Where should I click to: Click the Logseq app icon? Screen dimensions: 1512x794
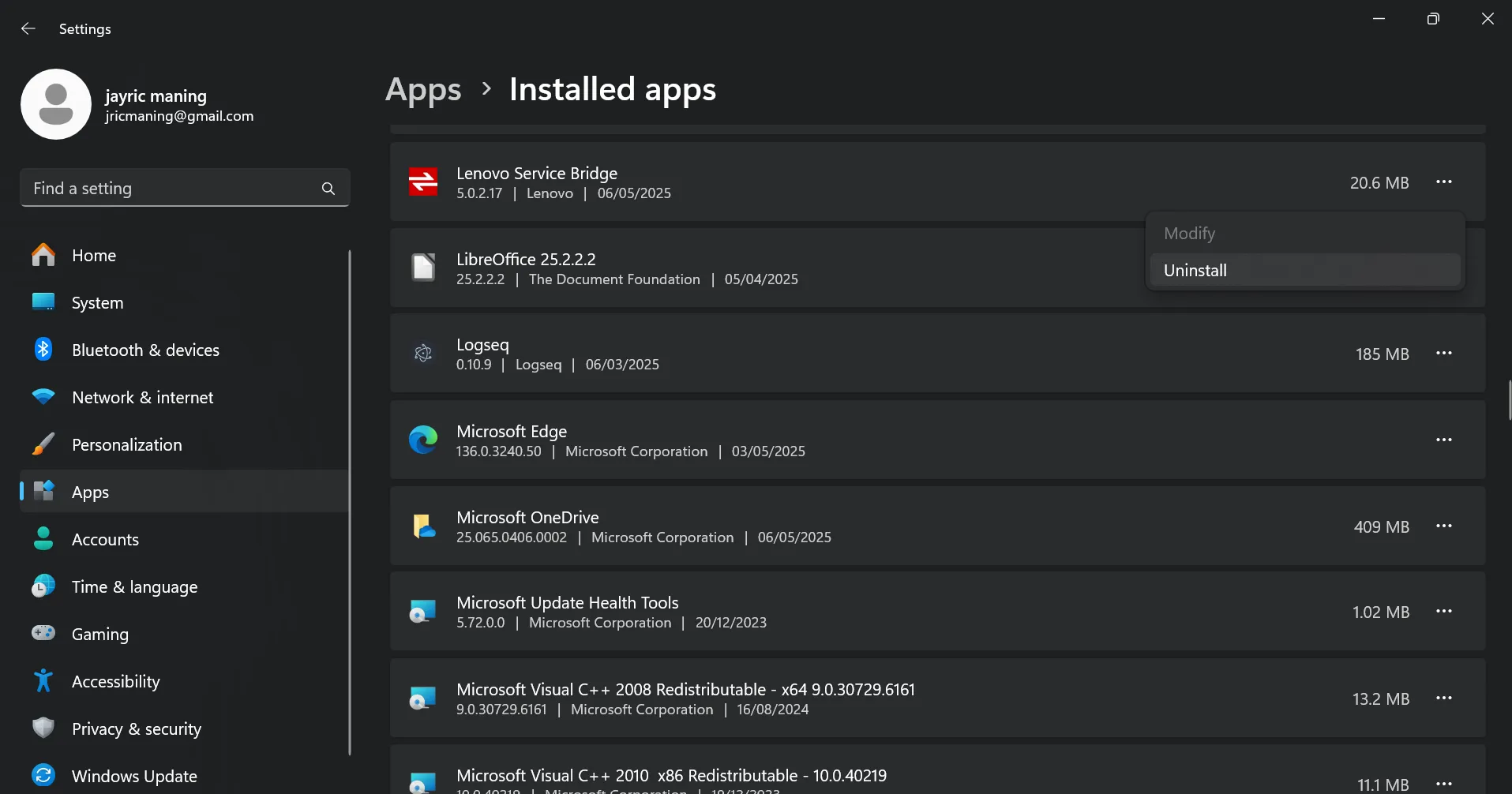[424, 354]
